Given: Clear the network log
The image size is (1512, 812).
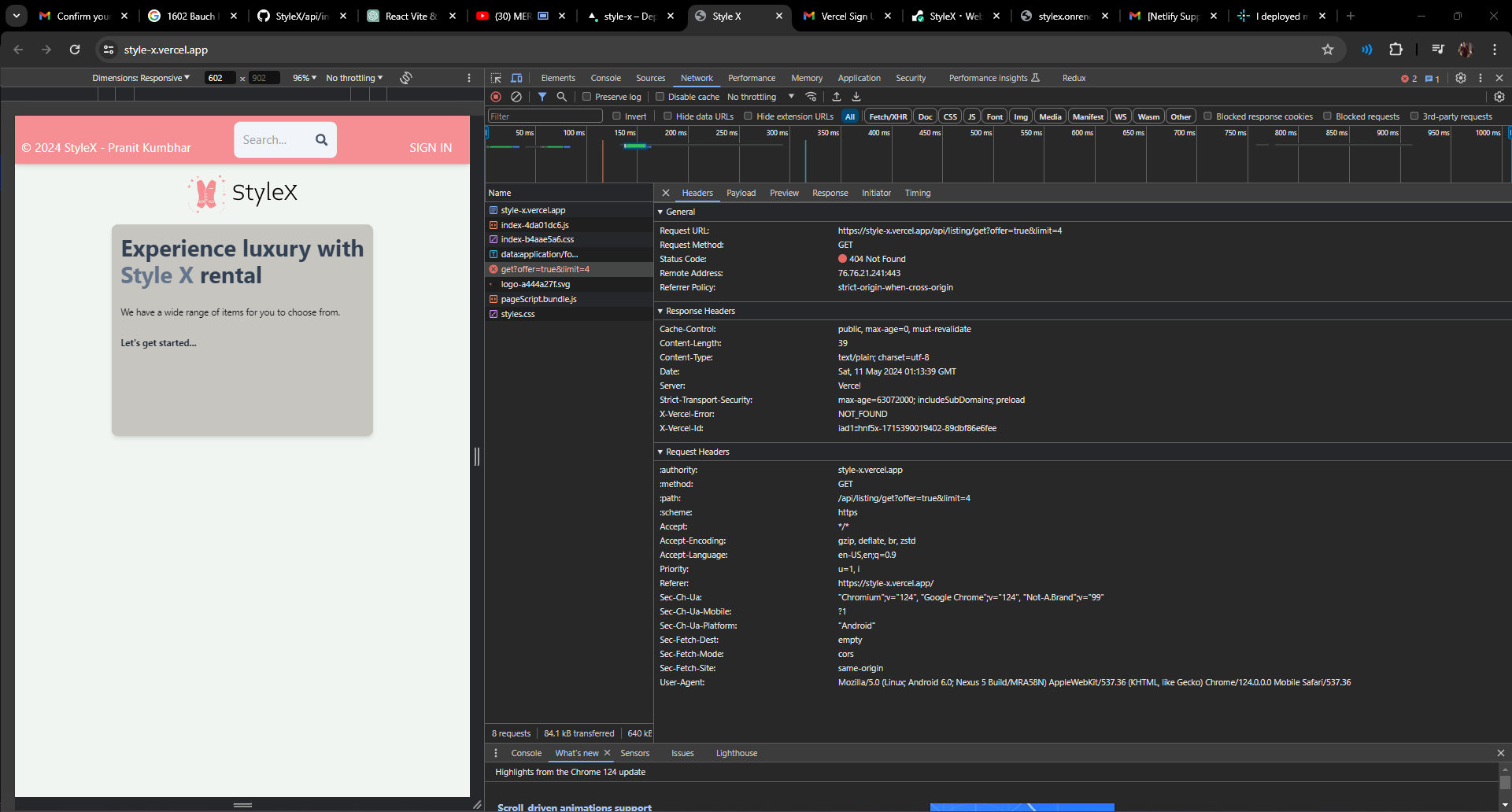Looking at the screenshot, I should tap(516, 97).
